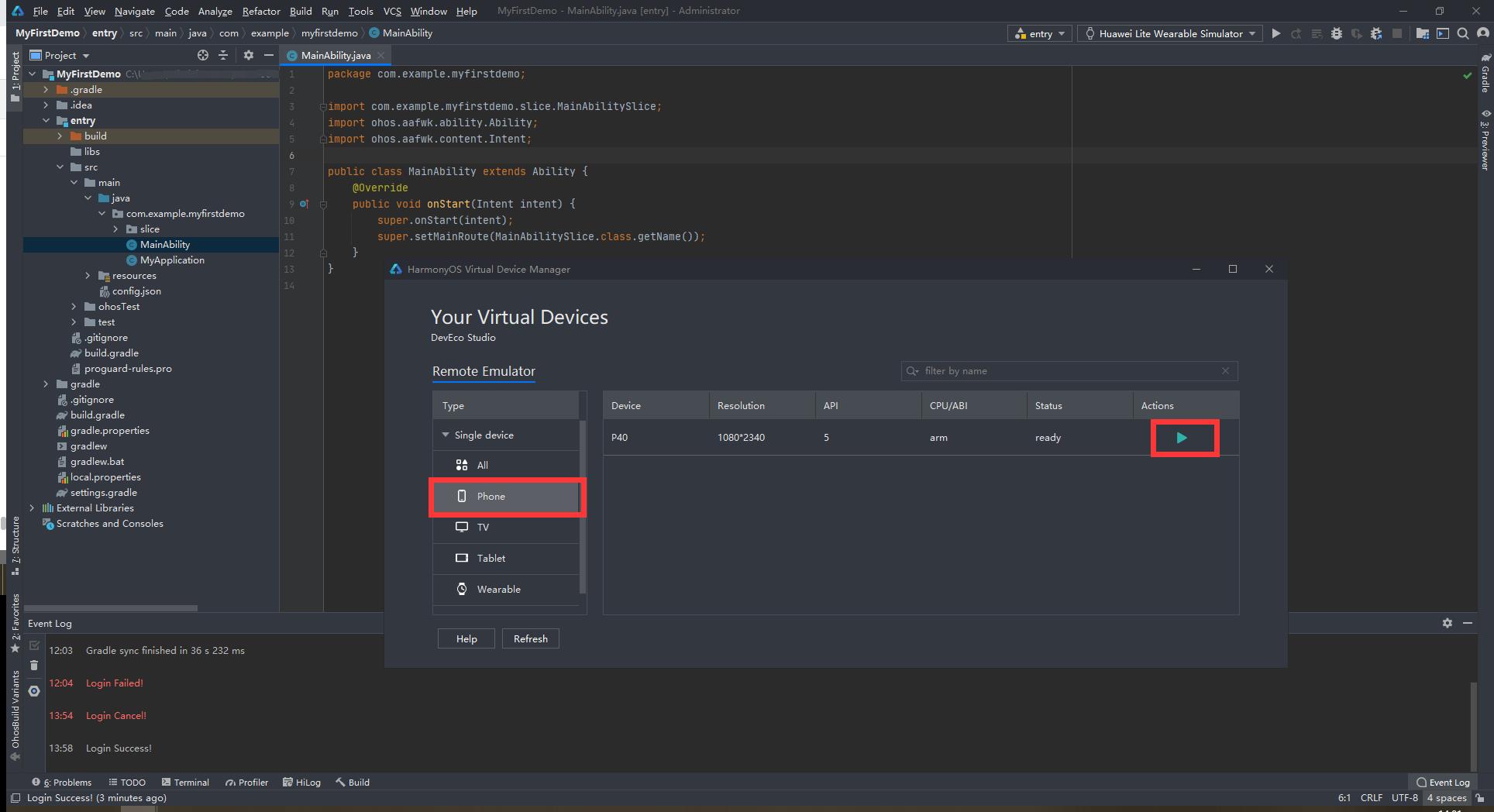Open the Tools menu

360,11
